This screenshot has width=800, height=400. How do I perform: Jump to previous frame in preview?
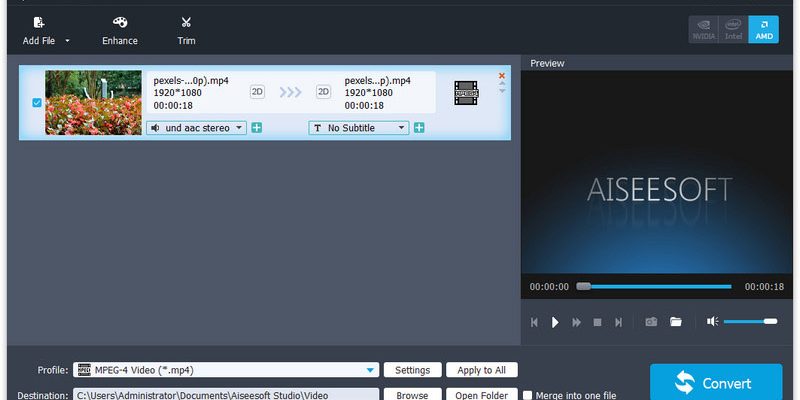click(534, 322)
